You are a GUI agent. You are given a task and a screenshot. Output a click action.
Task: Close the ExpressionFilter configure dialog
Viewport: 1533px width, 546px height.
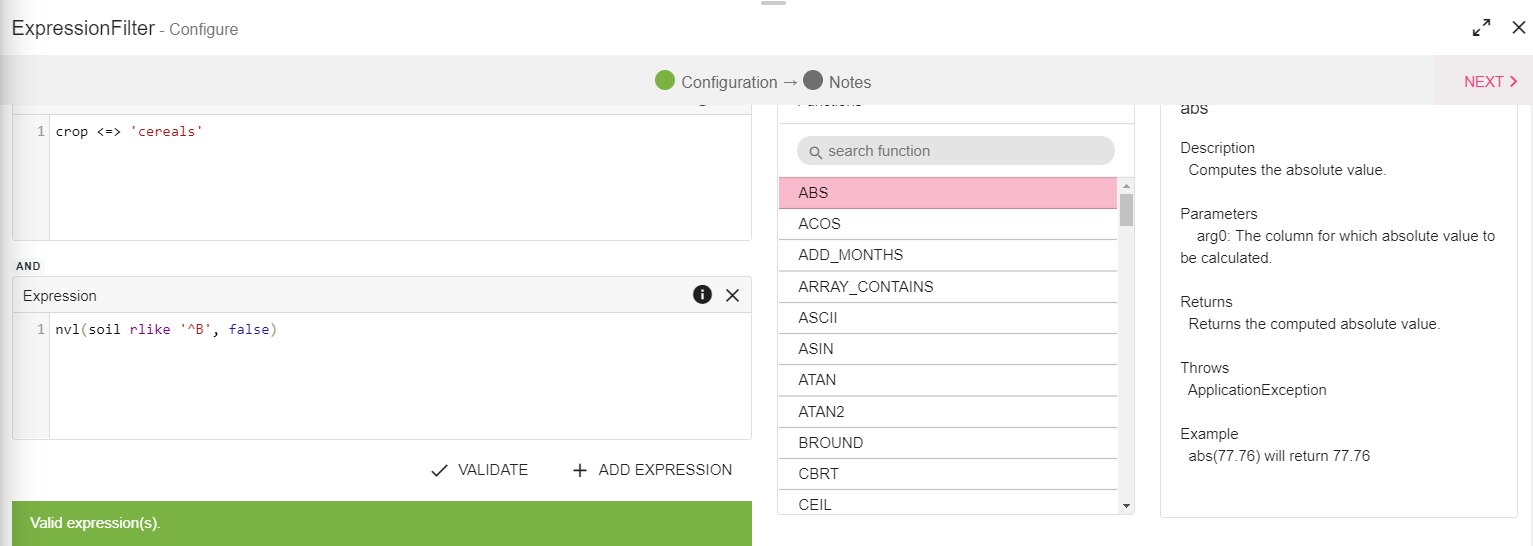tap(1518, 28)
